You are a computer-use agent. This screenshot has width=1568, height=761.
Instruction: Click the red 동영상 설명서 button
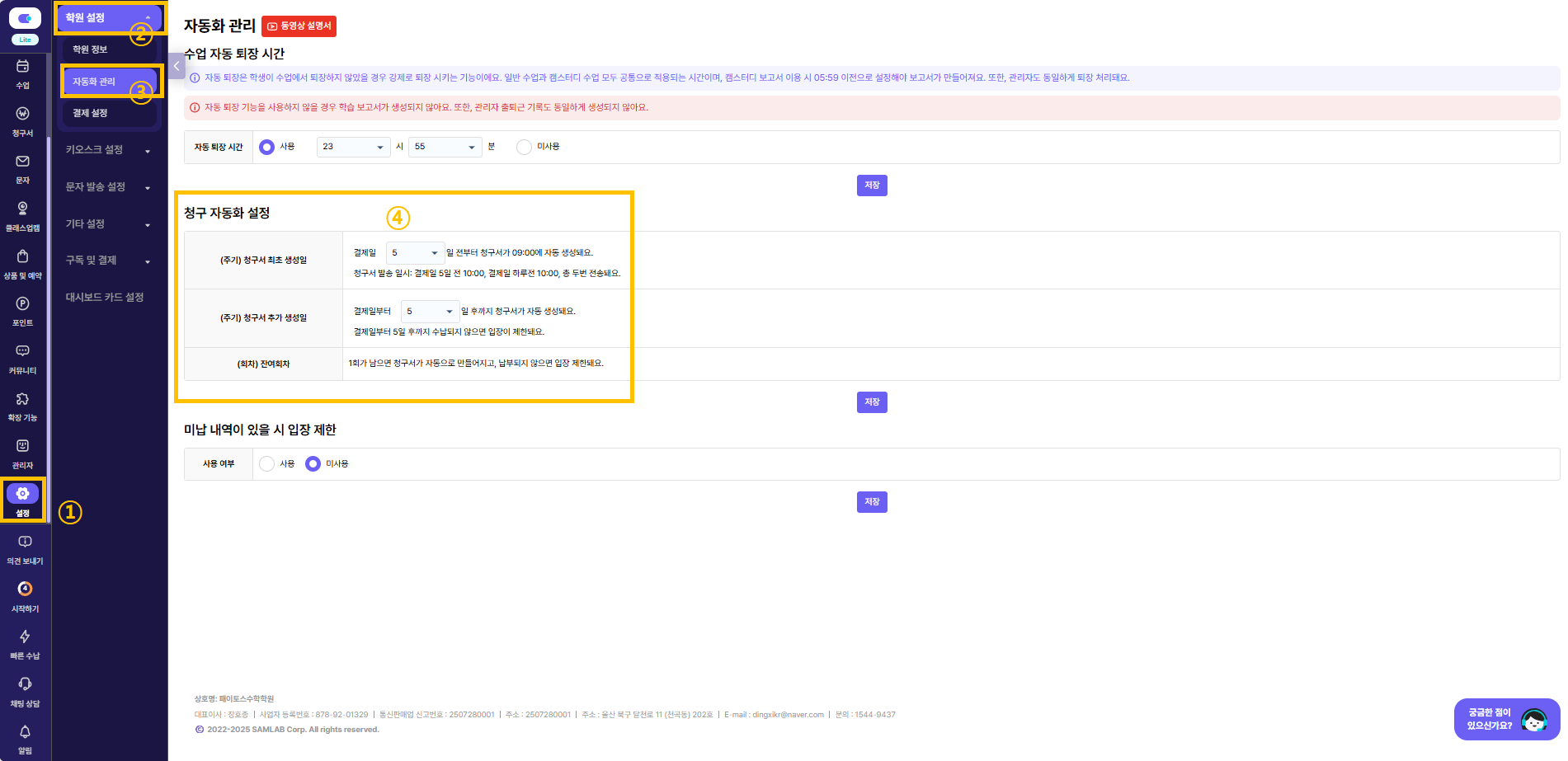tap(299, 26)
